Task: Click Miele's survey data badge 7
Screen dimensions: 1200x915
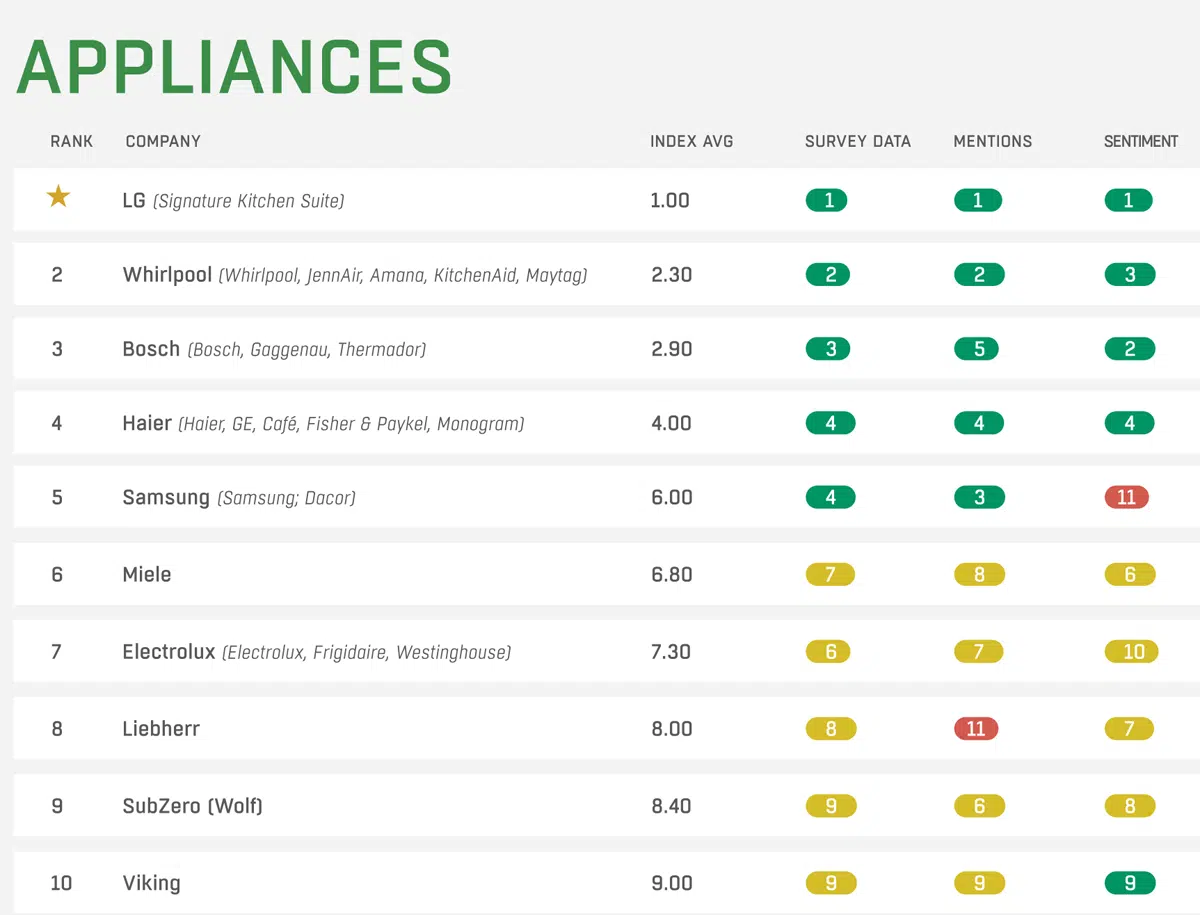Action: (x=830, y=574)
